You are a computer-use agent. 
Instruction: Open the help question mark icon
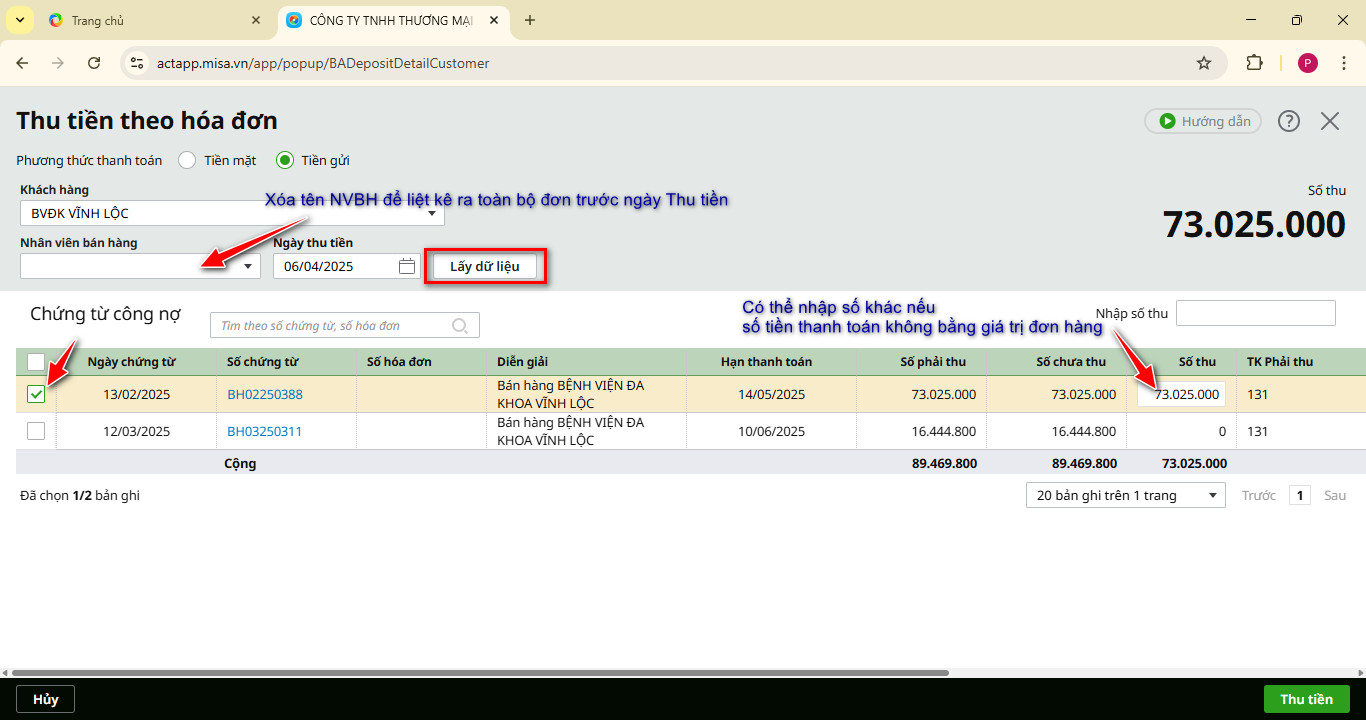pyautogui.click(x=1289, y=121)
